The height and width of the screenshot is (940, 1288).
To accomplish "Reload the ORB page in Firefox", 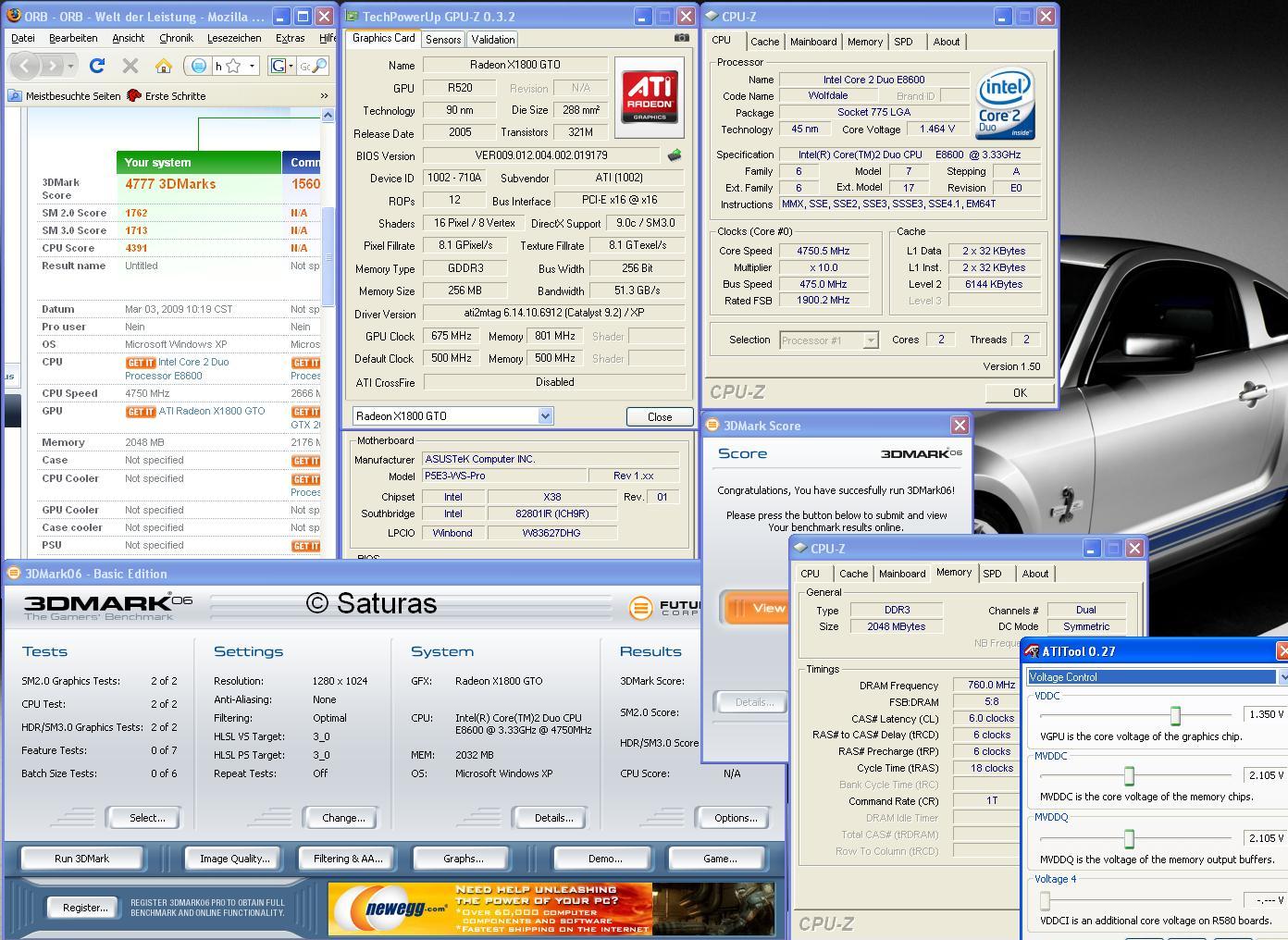I will (x=97, y=66).
